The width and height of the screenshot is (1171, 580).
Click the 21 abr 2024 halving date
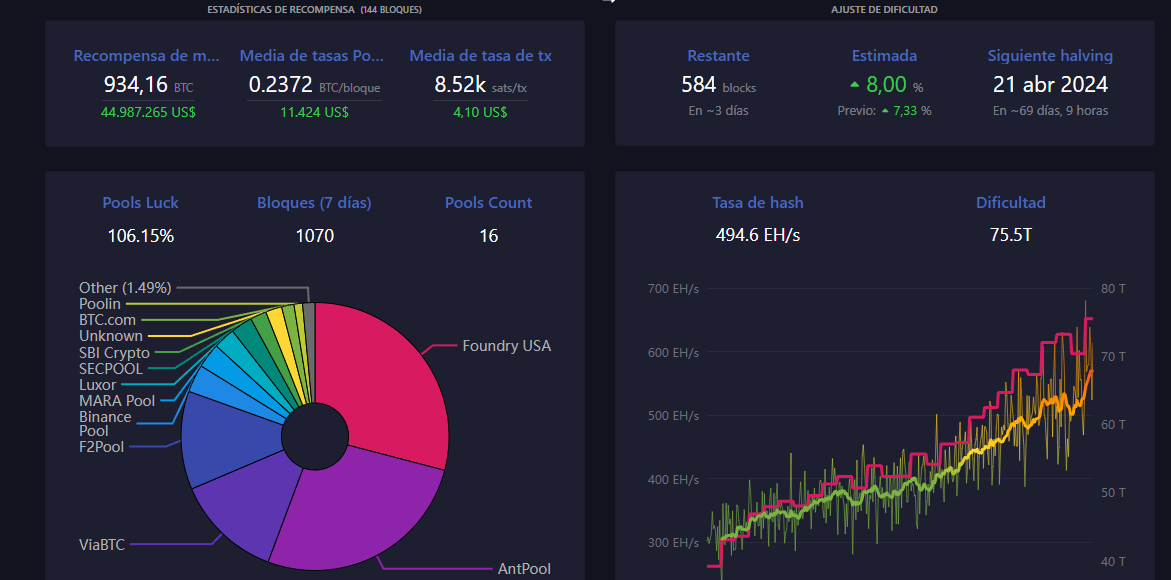click(x=1050, y=84)
